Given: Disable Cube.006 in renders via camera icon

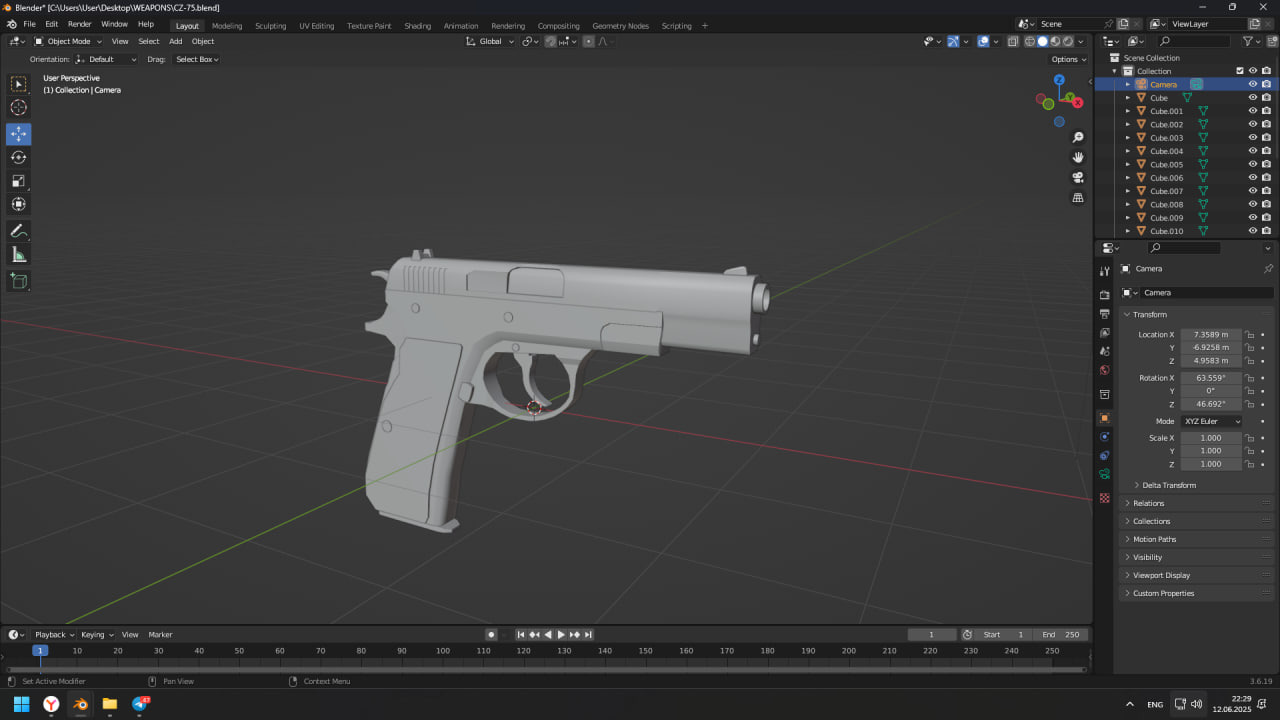Looking at the screenshot, I should (1266, 178).
